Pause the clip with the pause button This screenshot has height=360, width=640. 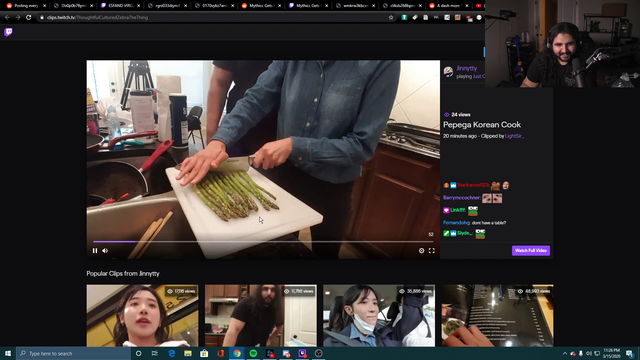pyautogui.click(x=95, y=251)
